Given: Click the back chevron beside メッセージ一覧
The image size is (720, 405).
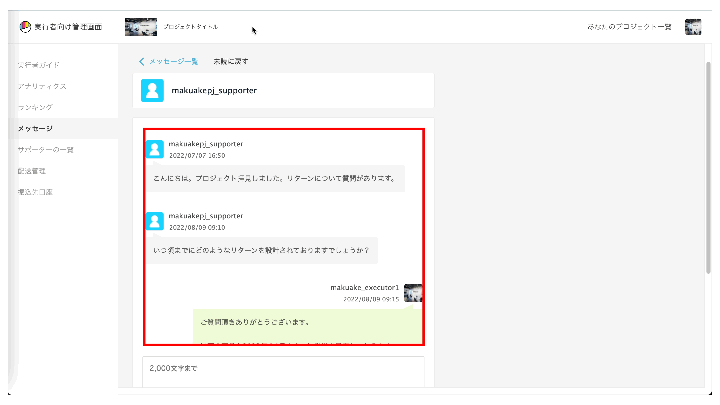Looking at the screenshot, I should pos(141,61).
